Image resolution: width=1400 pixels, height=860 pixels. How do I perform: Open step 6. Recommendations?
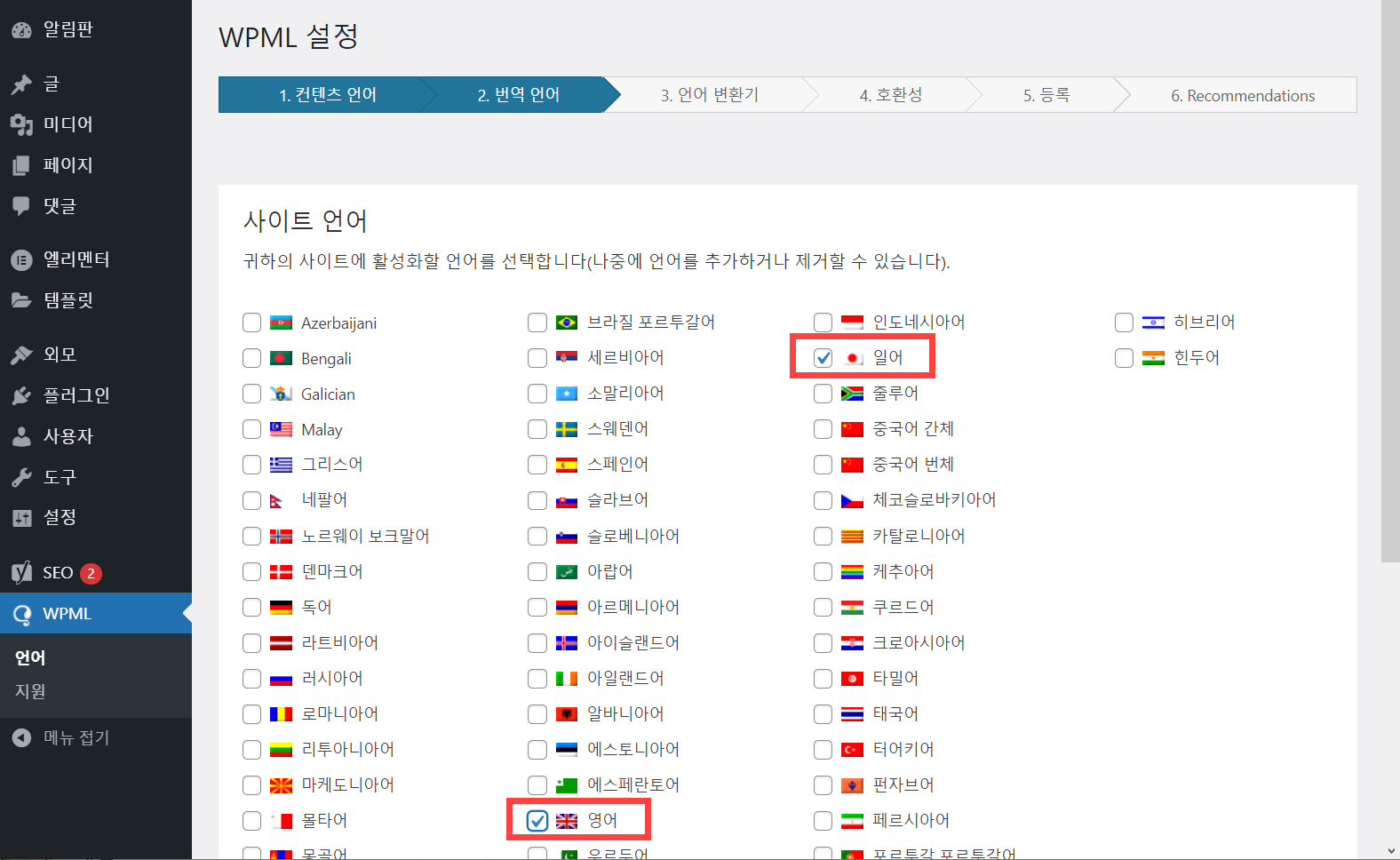pos(1243,95)
